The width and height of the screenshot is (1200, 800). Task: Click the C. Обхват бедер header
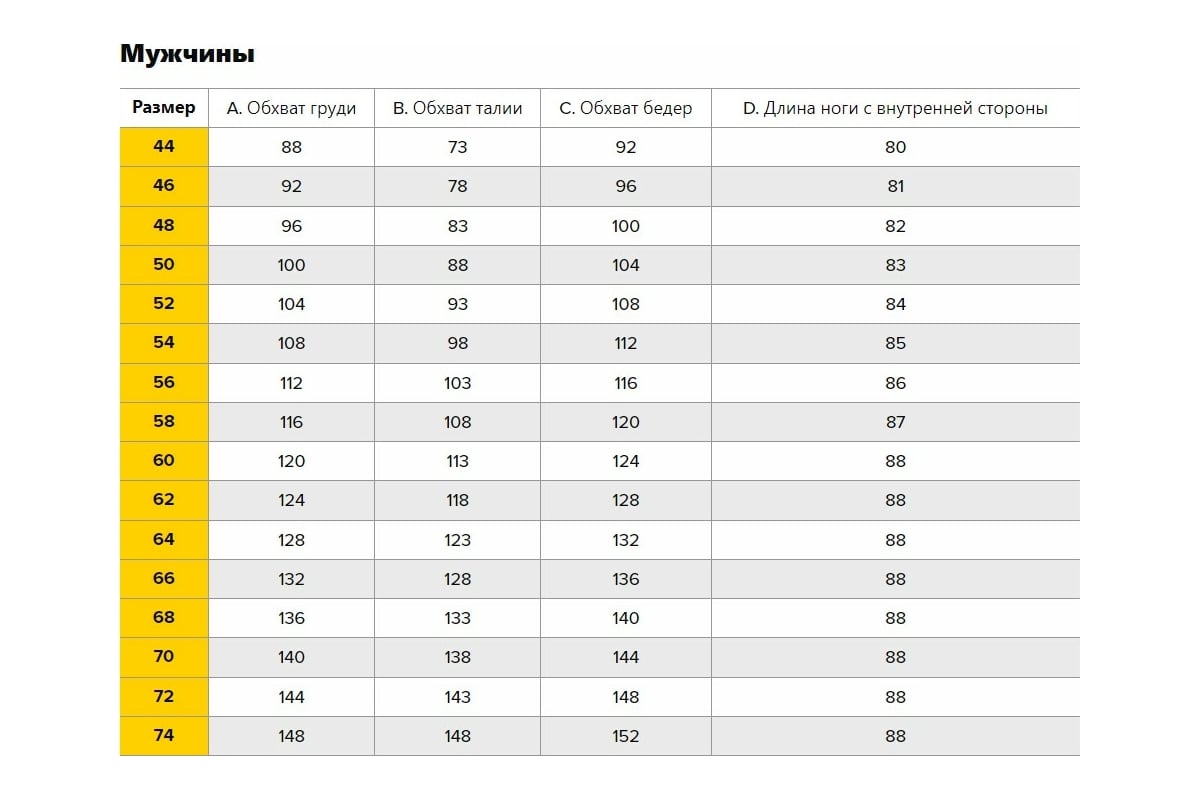click(625, 108)
